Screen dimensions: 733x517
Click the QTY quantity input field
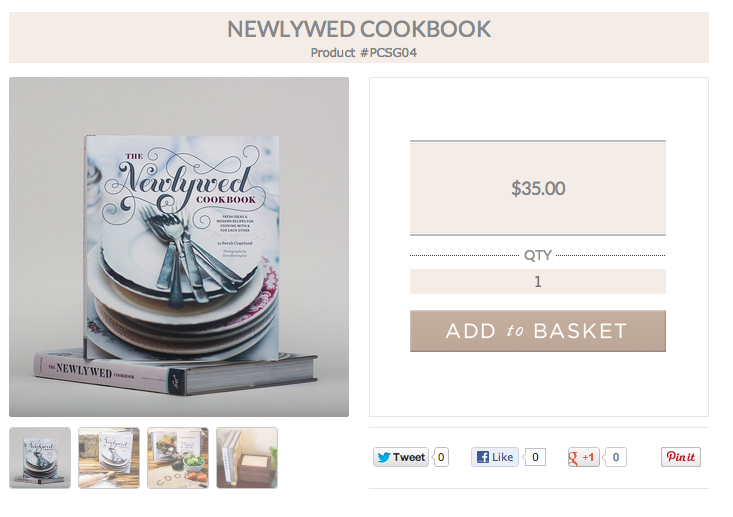(538, 281)
